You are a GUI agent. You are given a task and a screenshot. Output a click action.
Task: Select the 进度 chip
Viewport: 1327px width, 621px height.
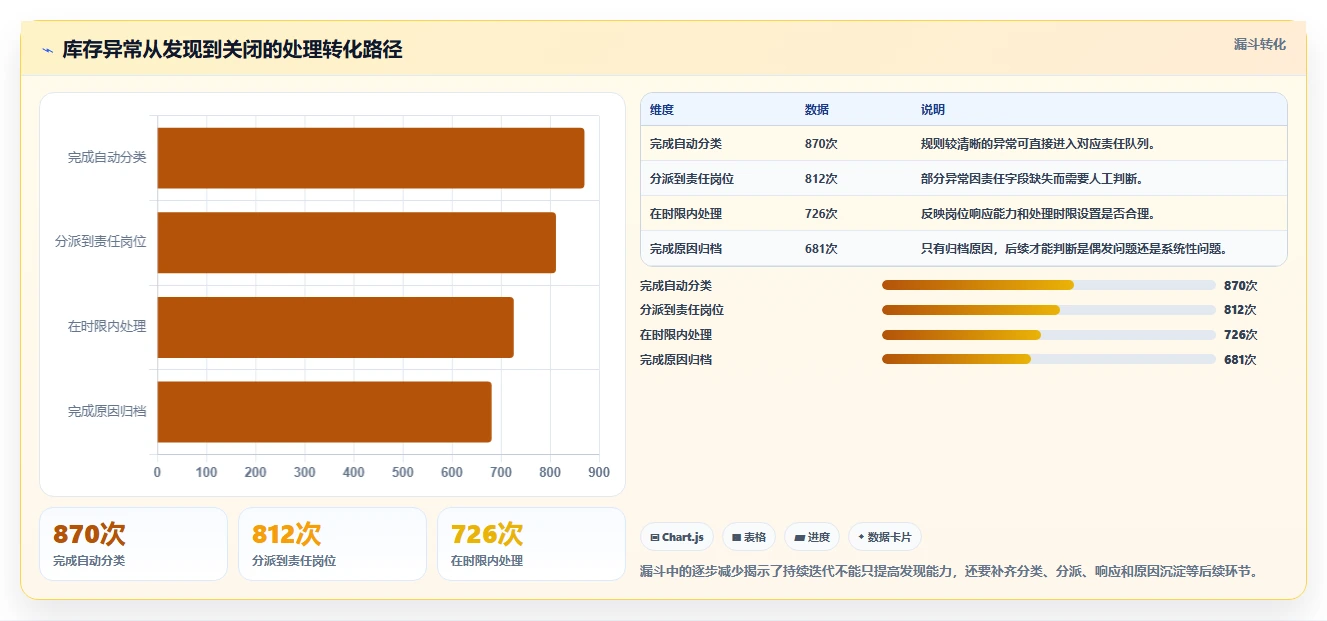point(812,537)
